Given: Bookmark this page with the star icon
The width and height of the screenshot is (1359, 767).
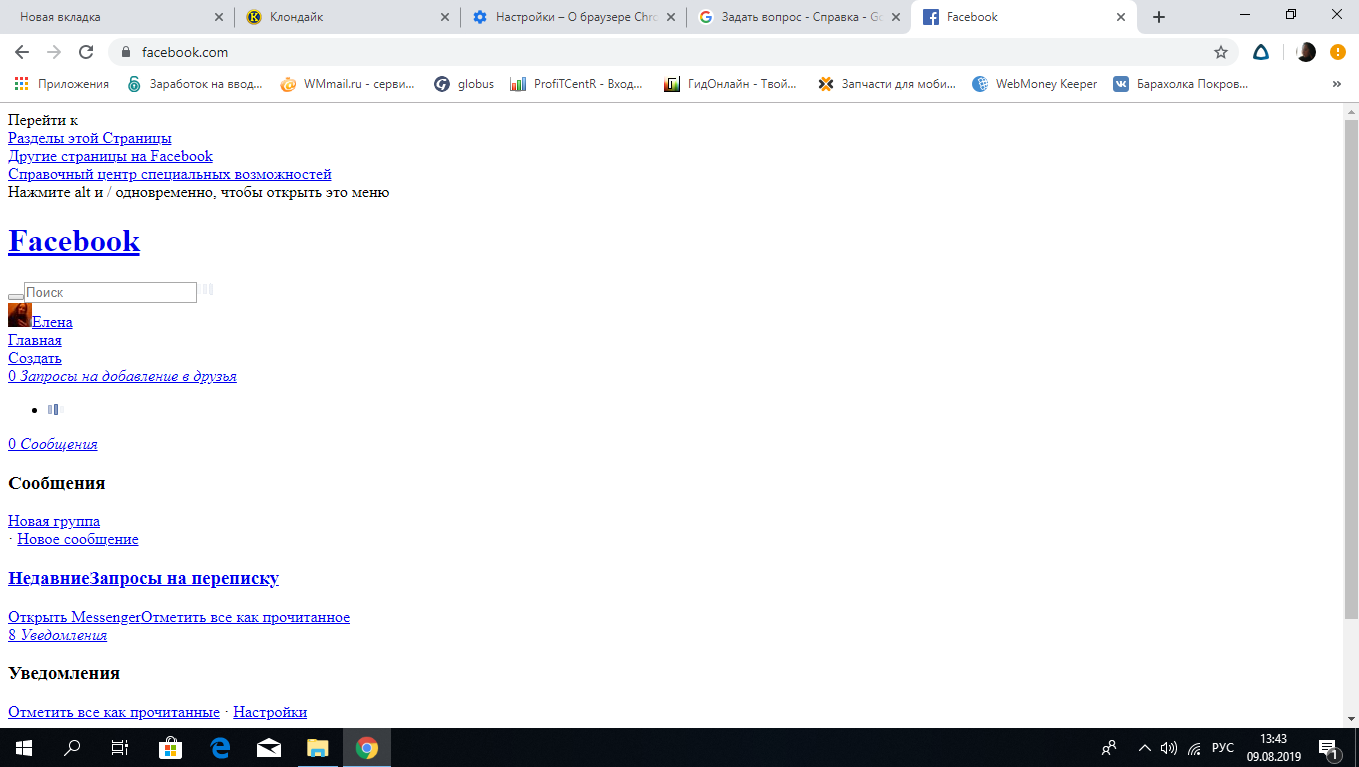Looking at the screenshot, I should (1221, 52).
